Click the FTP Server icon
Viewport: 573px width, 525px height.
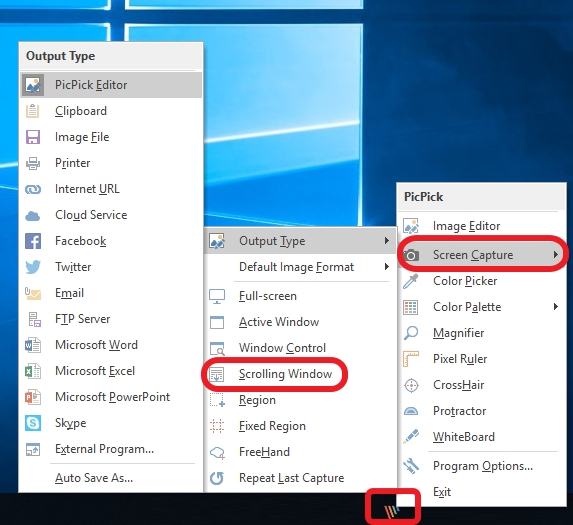[x=34, y=319]
